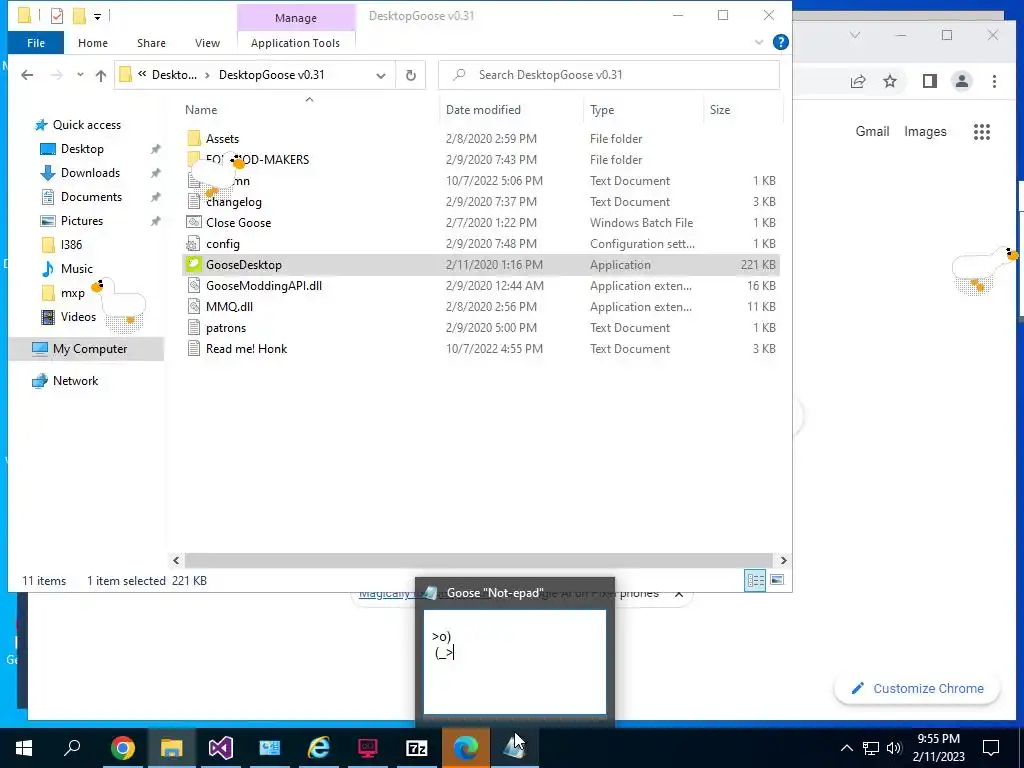Viewport: 1024px width, 768px height.
Task: Select the Application Tools tab
Action: click(x=295, y=43)
